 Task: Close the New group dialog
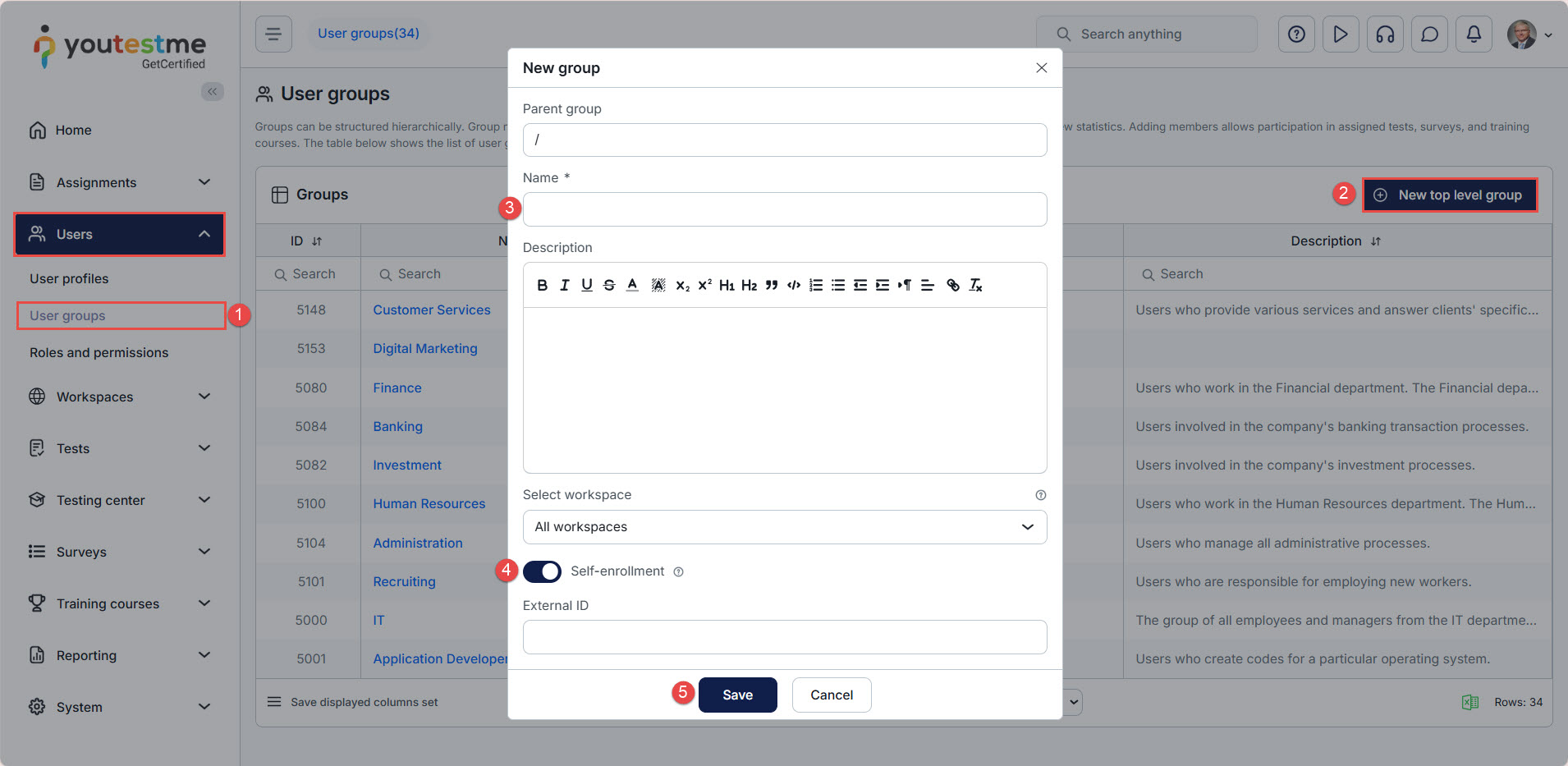click(x=1041, y=67)
